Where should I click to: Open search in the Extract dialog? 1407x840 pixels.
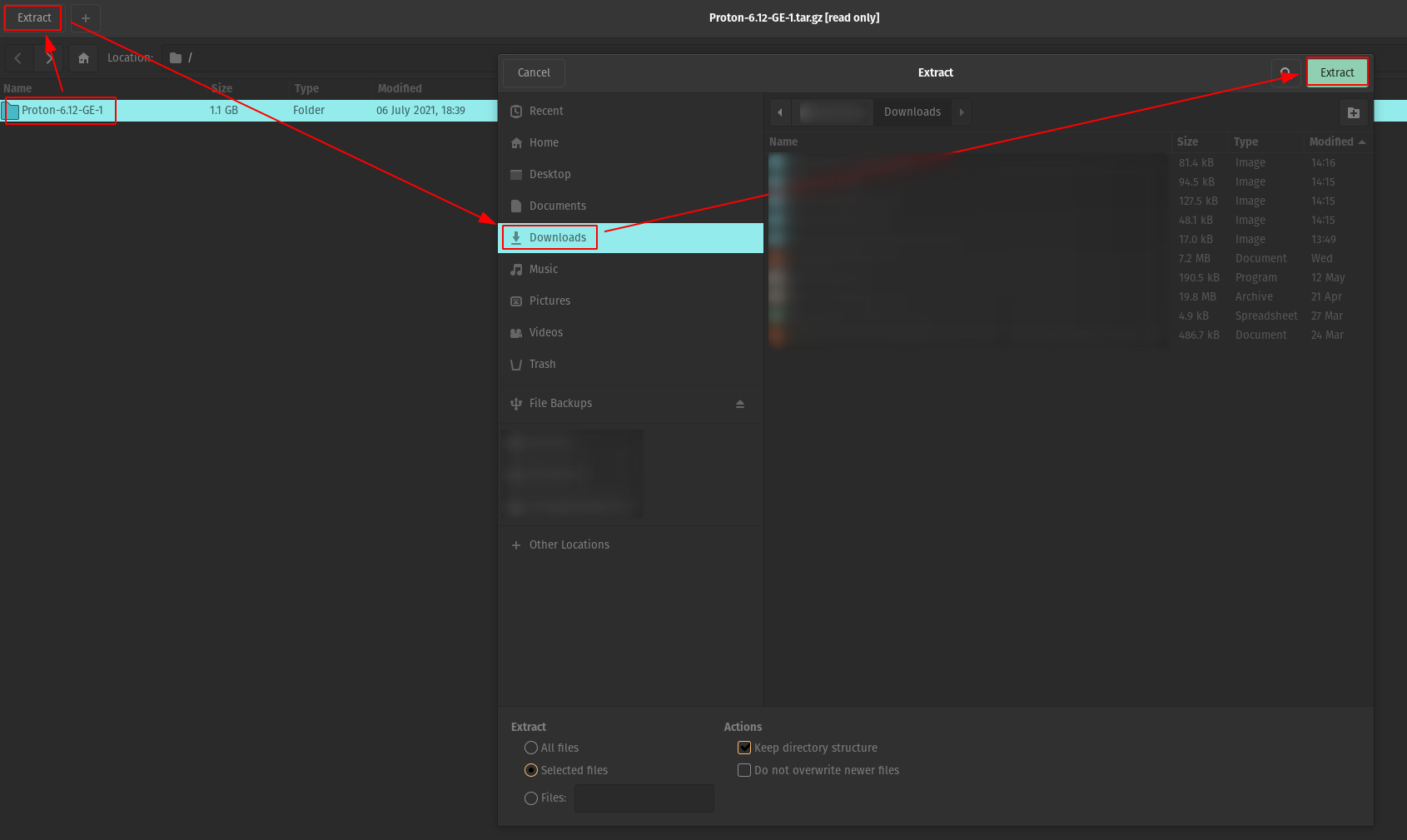1285,72
